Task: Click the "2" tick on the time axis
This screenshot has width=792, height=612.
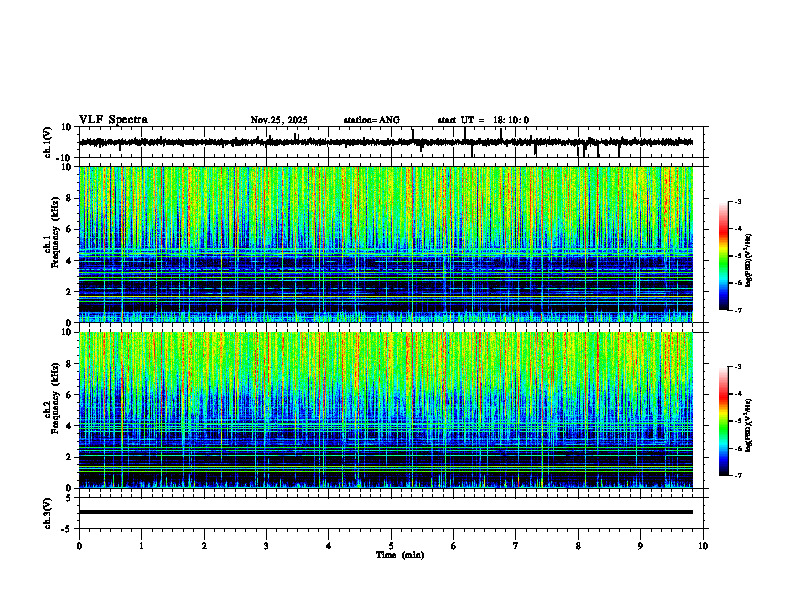Action: (x=204, y=546)
